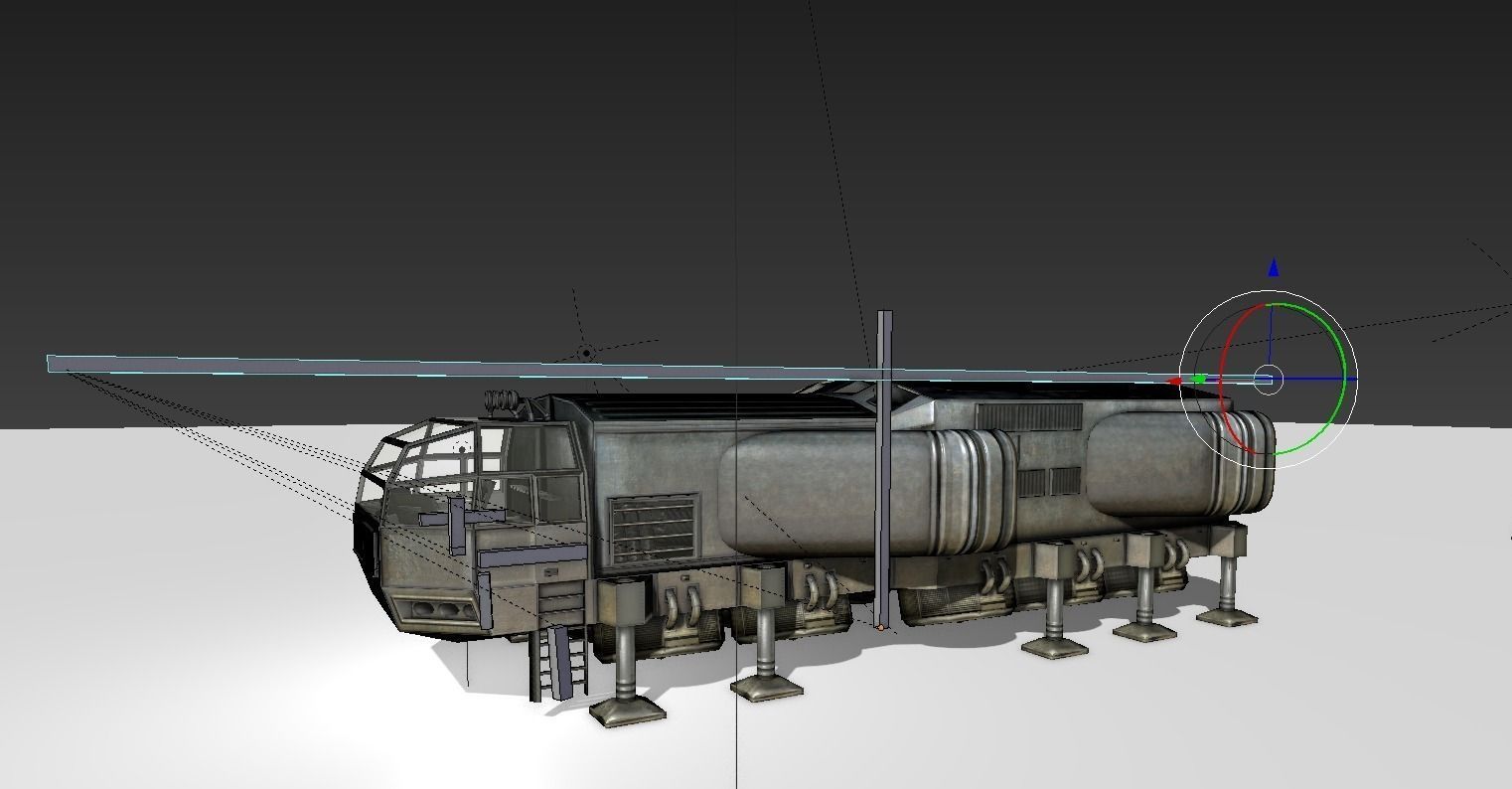Select the ventilation grille on the vehicle side
The width and height of the screenshot is (1512, 789).
click(653, 530)
